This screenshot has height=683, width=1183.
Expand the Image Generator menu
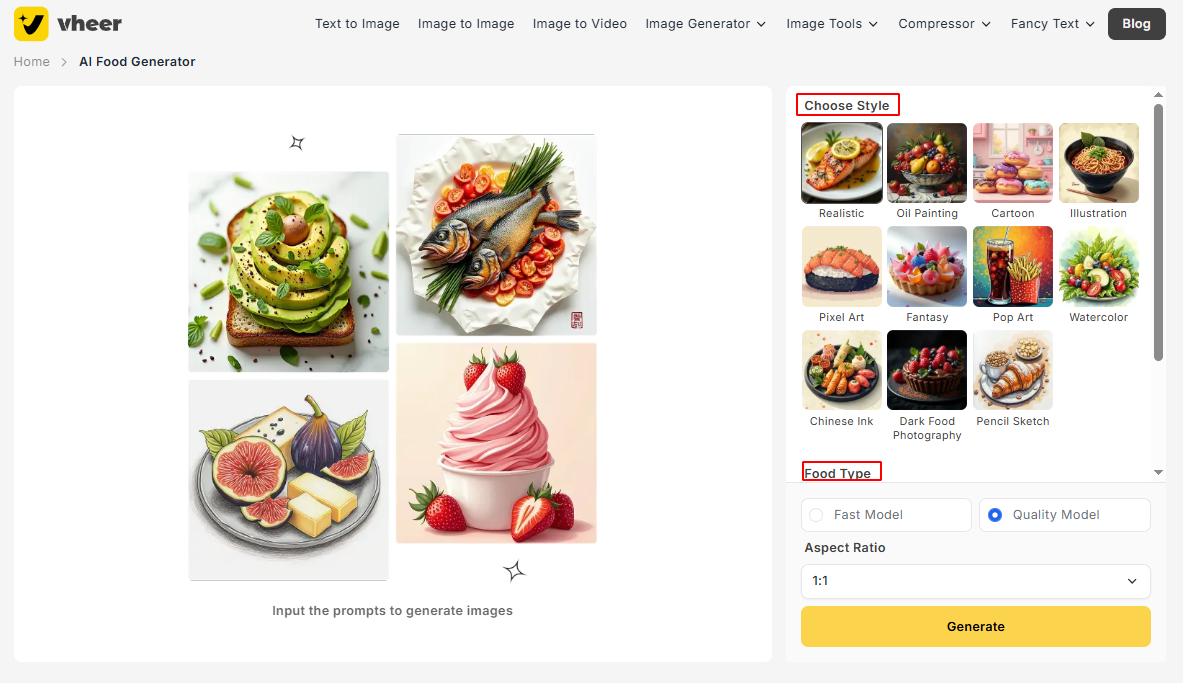pos(705,24)
